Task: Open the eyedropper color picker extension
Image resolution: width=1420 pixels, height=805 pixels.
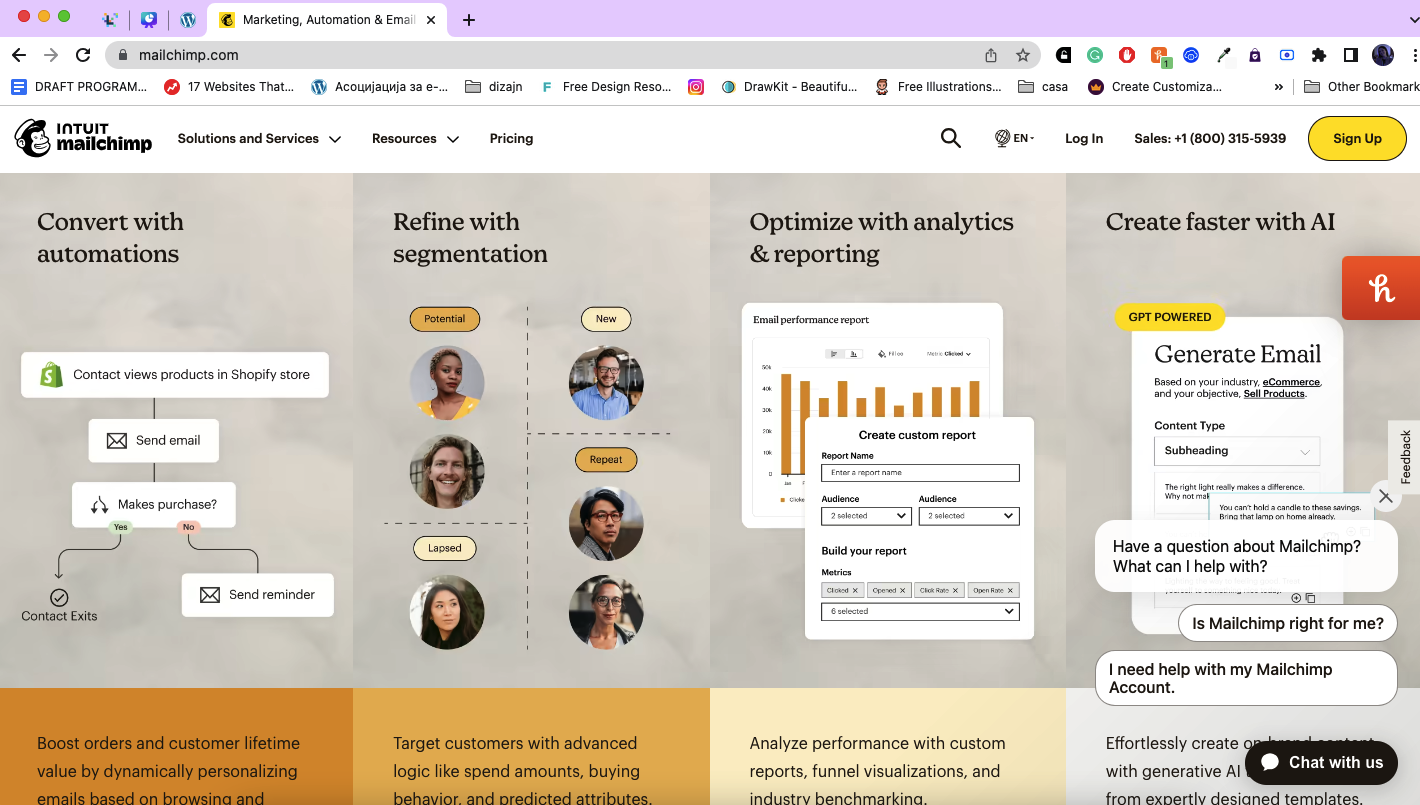Action: (x=1223, y=55)
